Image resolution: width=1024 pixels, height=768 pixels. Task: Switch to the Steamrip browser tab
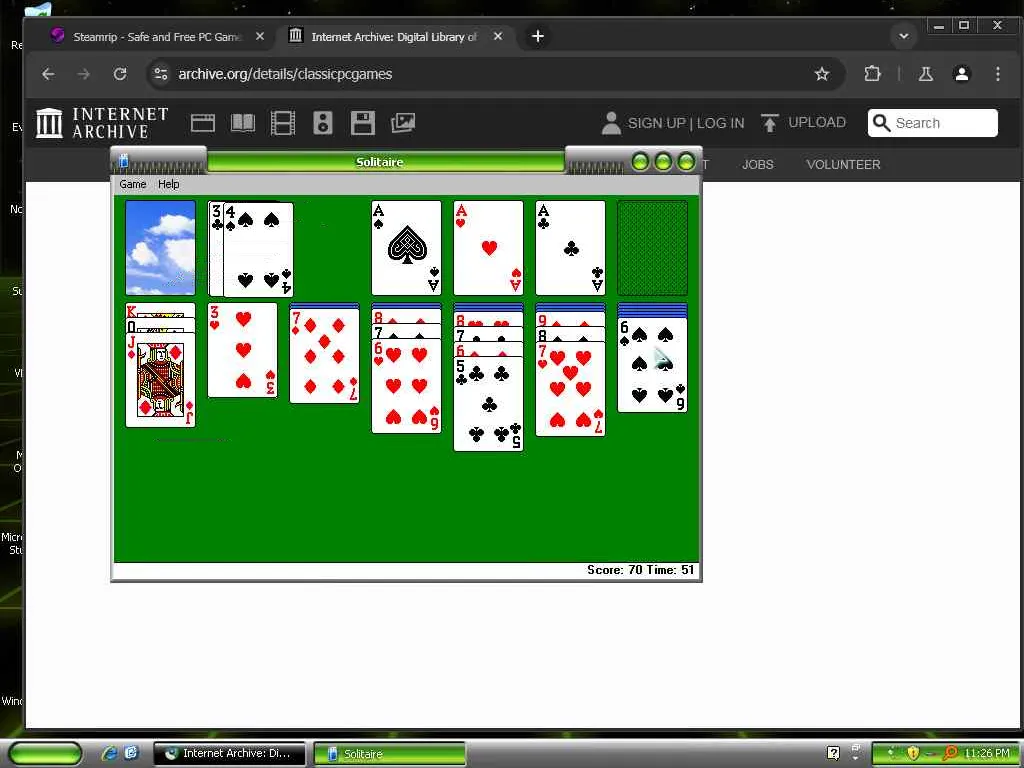click(157, 37)
